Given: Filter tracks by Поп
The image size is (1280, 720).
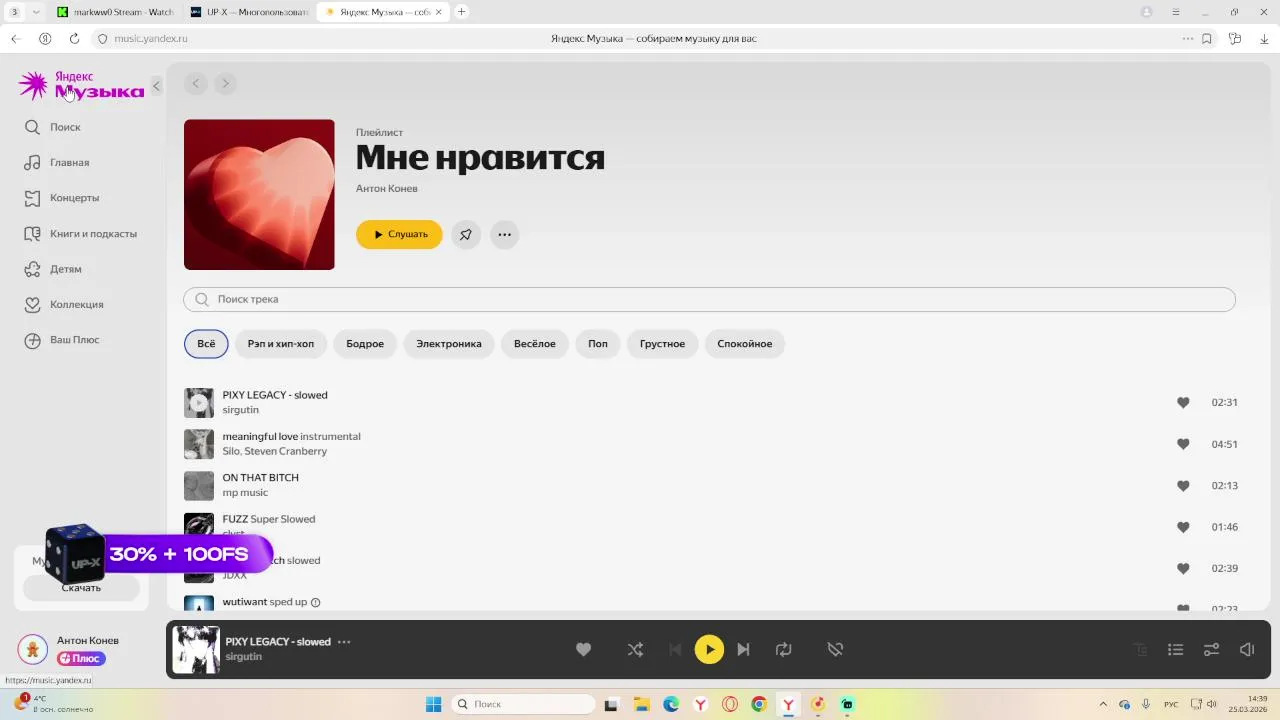Looking at the screenshot, I should point(598,344).
